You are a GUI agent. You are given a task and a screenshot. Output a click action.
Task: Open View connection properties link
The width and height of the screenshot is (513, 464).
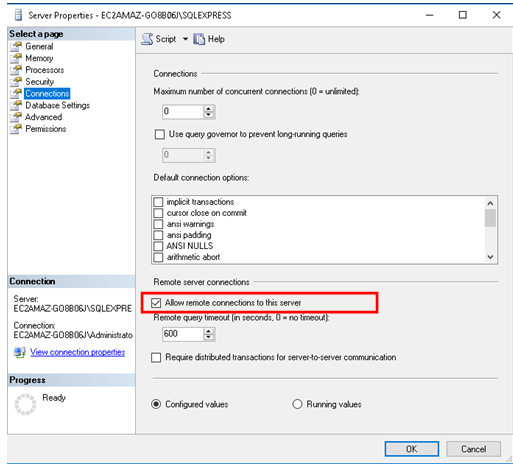77,352
